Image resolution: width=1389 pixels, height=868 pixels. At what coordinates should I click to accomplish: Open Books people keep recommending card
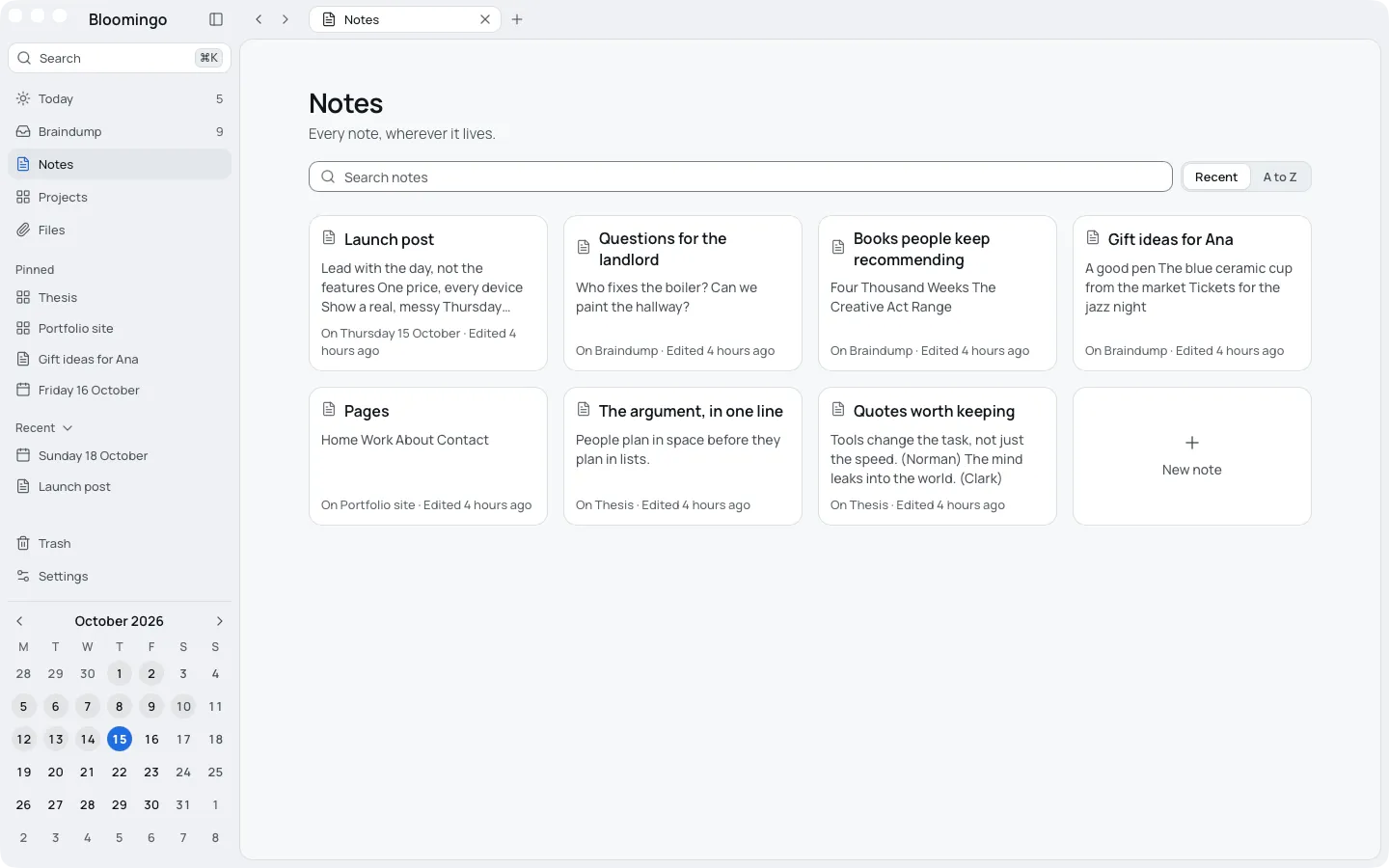click(x=938, y=293)
